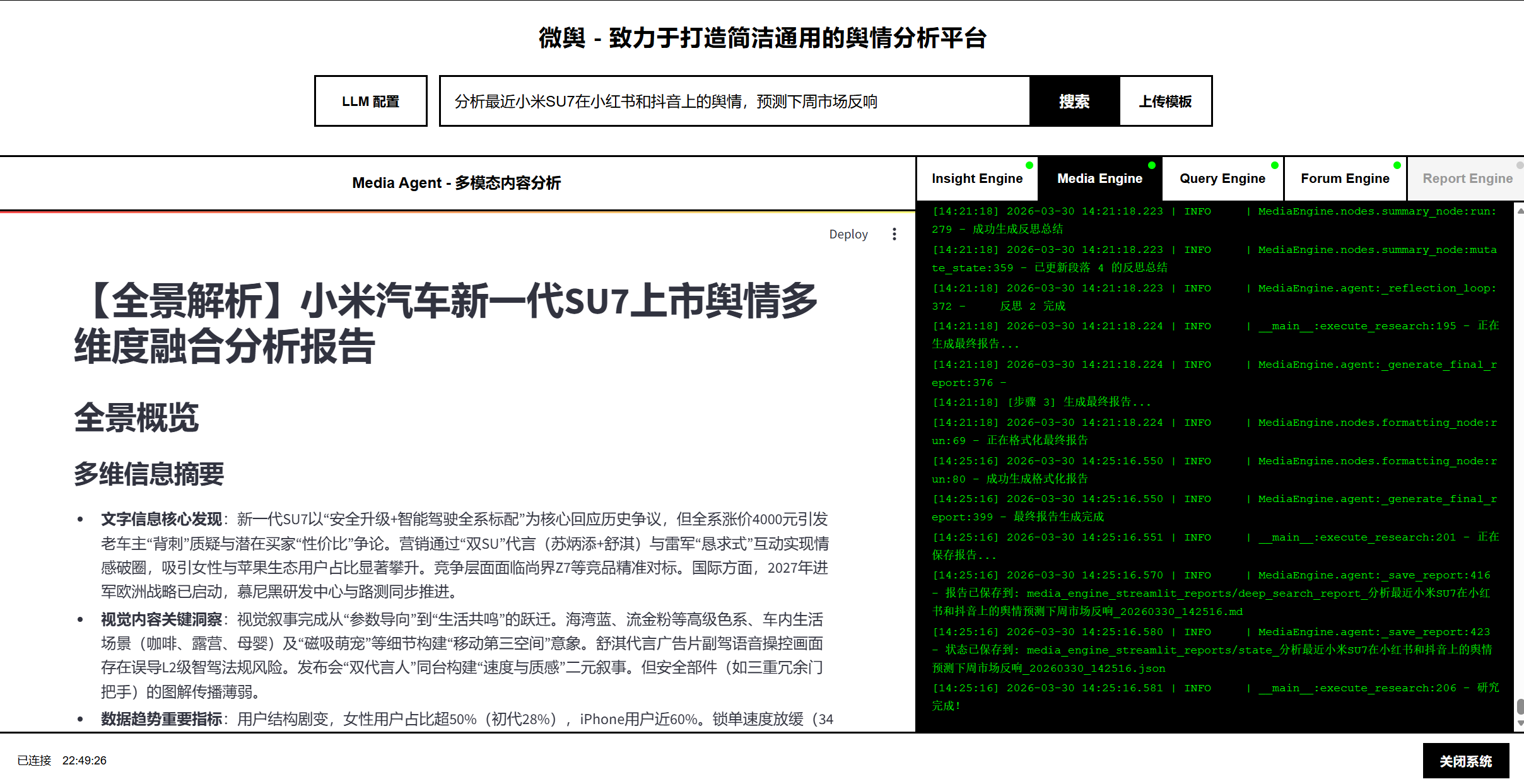Click the 上传模板 upload template button
The width and height of the screenshot is (1524, 784).
coord(1165,101)
